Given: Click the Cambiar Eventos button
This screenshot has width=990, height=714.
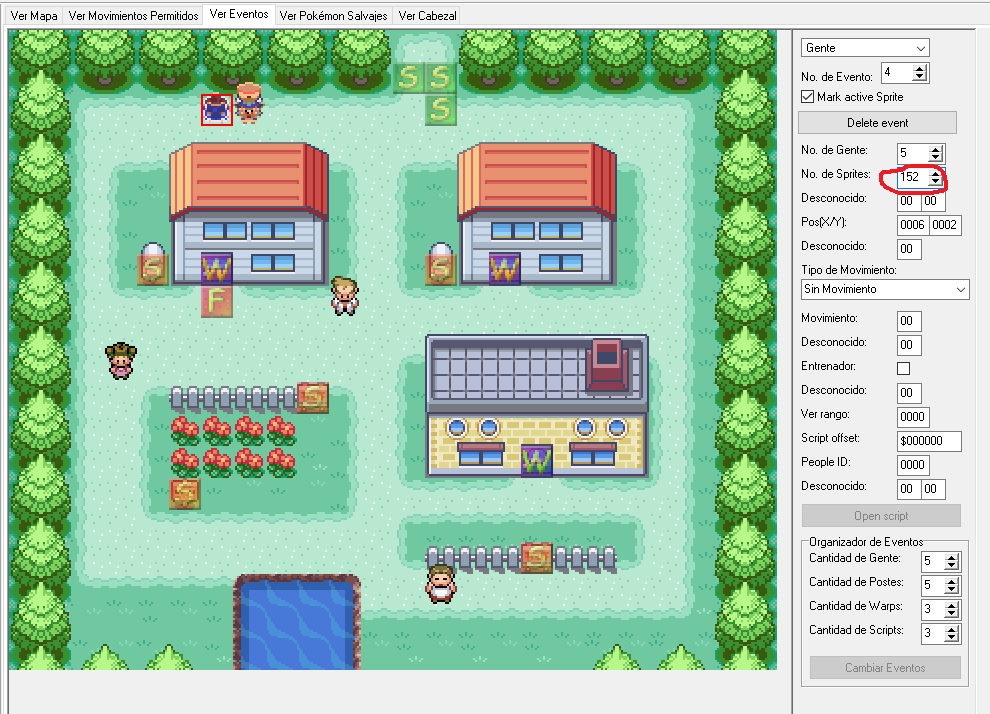Looking at the screenshot, I should point(885,668).
